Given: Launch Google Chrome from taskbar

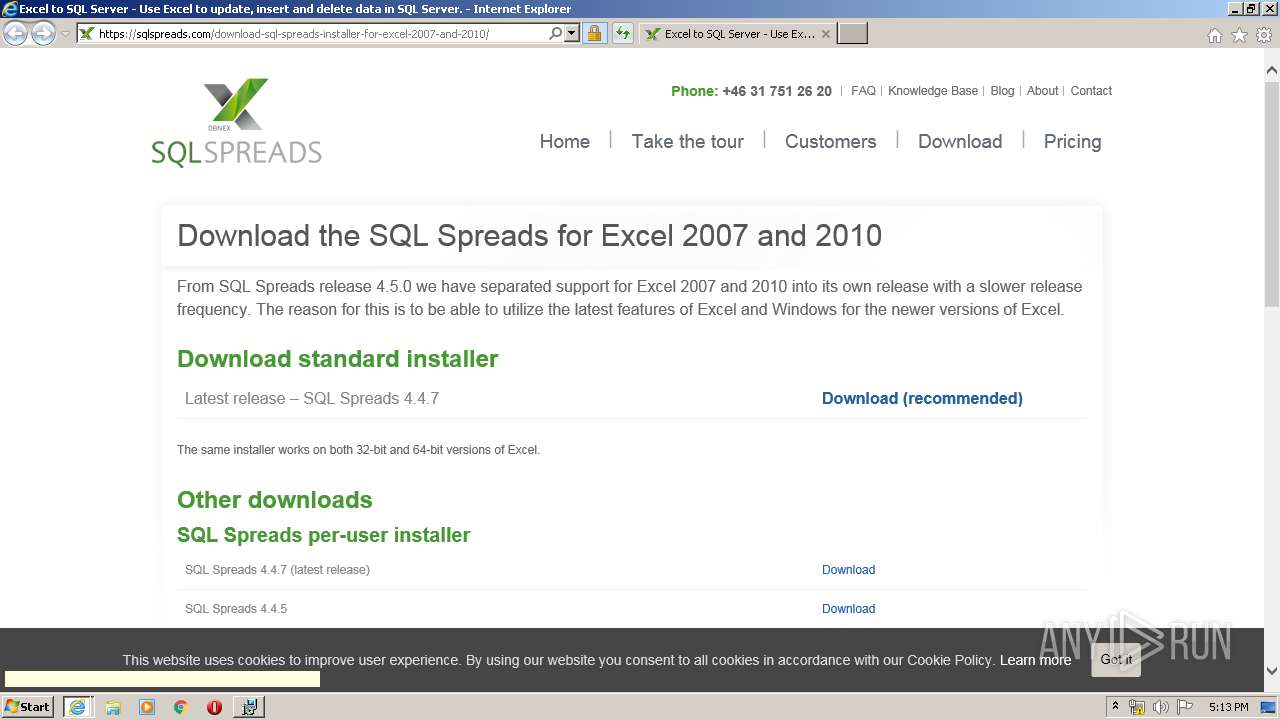Looking at the screenshot, I should [180, 707].
